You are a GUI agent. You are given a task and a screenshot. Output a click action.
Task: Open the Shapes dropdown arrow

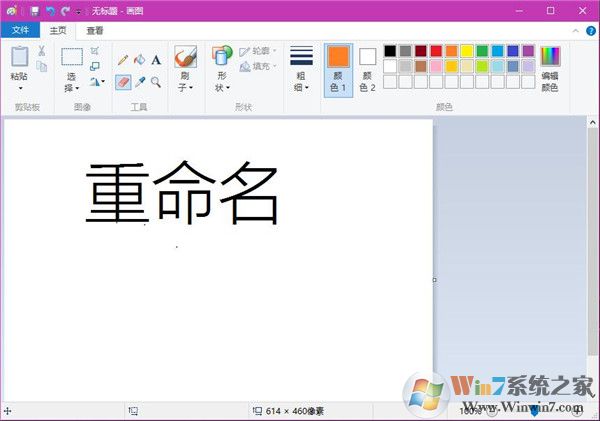(228, 88)
